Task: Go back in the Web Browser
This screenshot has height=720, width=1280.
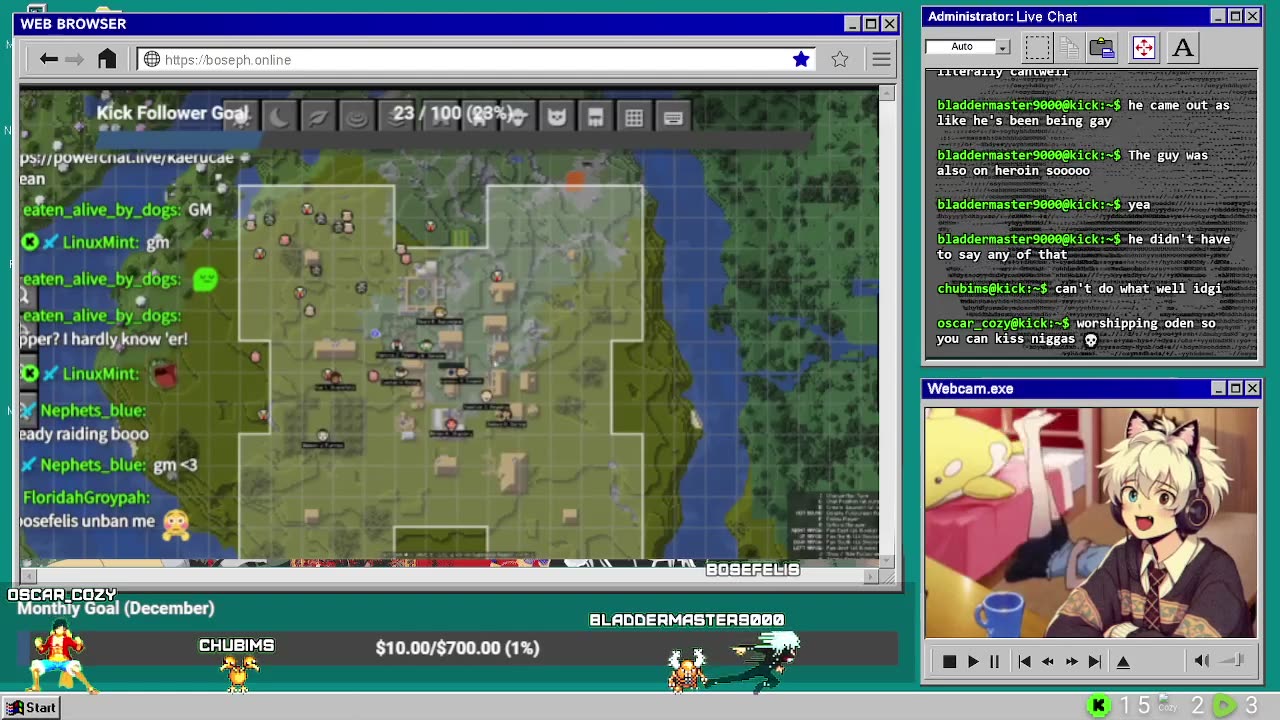Action: (48, 60)
